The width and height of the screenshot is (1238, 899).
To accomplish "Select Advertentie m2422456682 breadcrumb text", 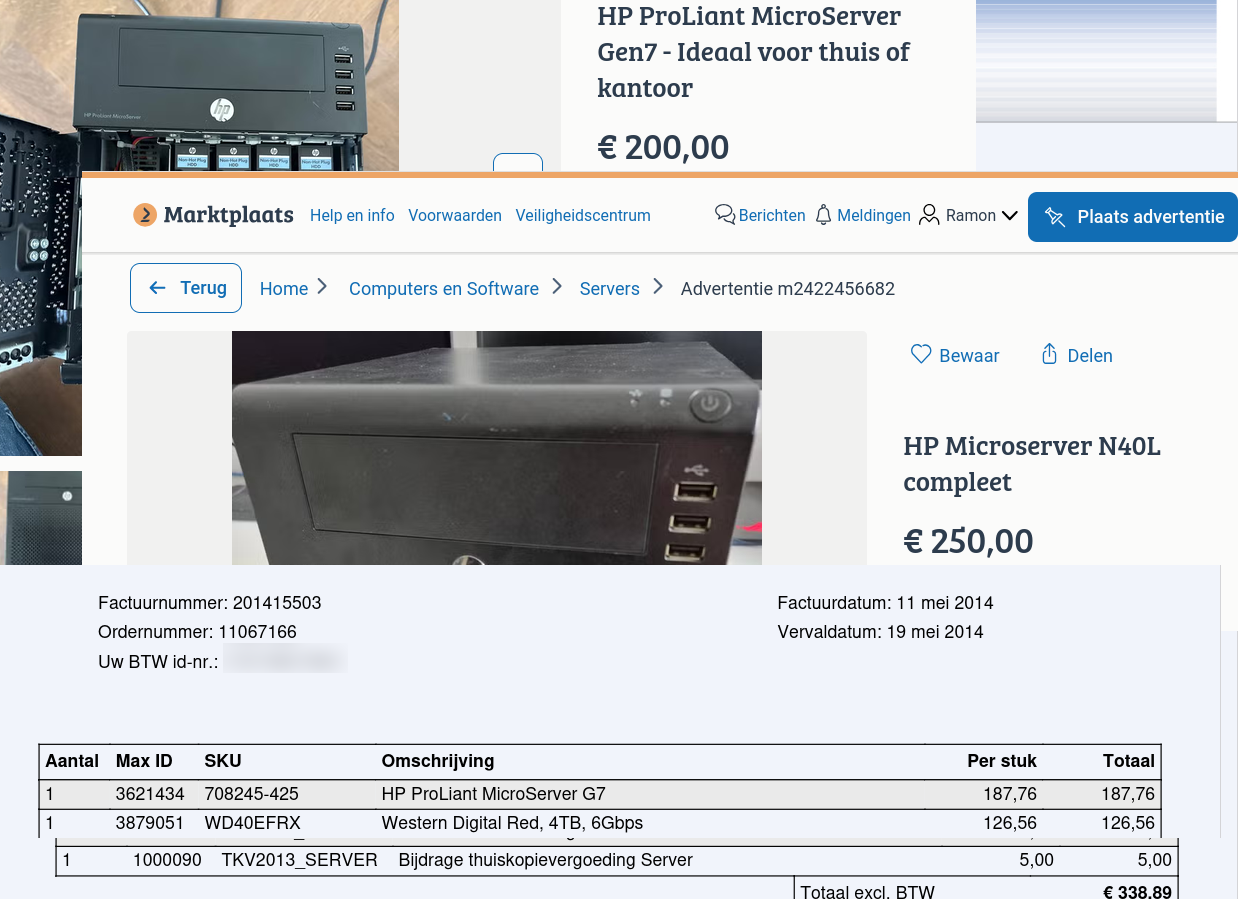I will (x=788, y=288).
